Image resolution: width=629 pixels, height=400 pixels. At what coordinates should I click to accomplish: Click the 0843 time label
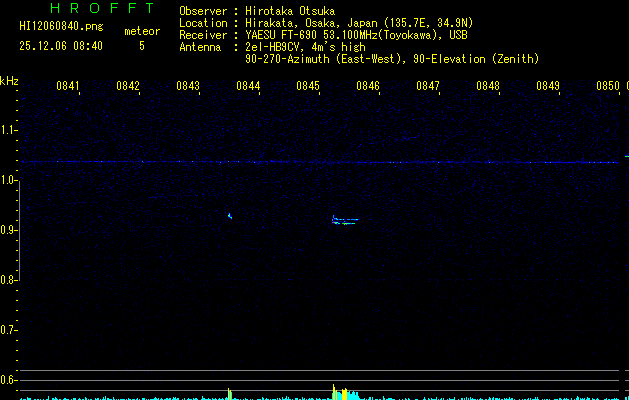(188, 87)
